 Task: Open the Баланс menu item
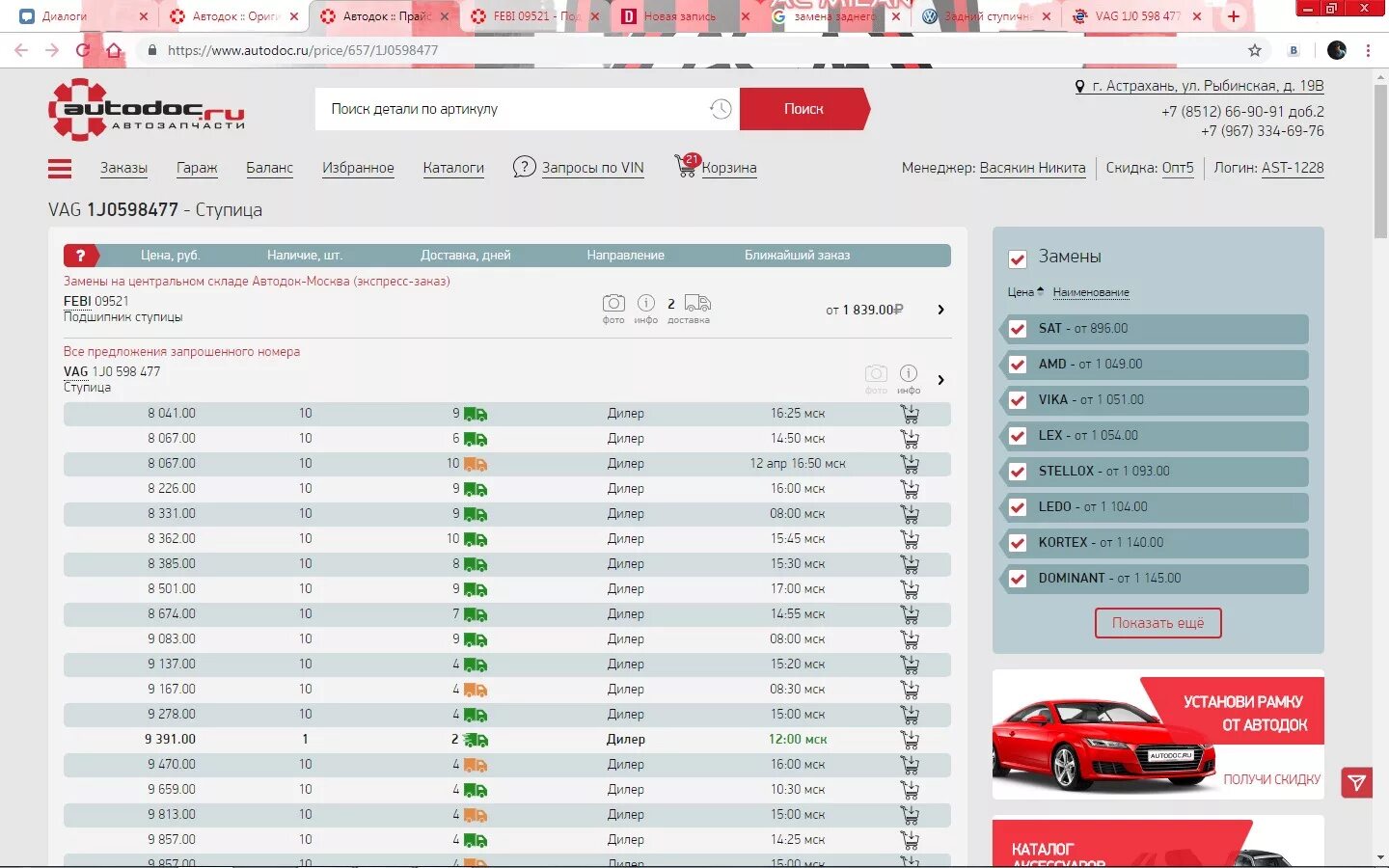pos(269,168)
